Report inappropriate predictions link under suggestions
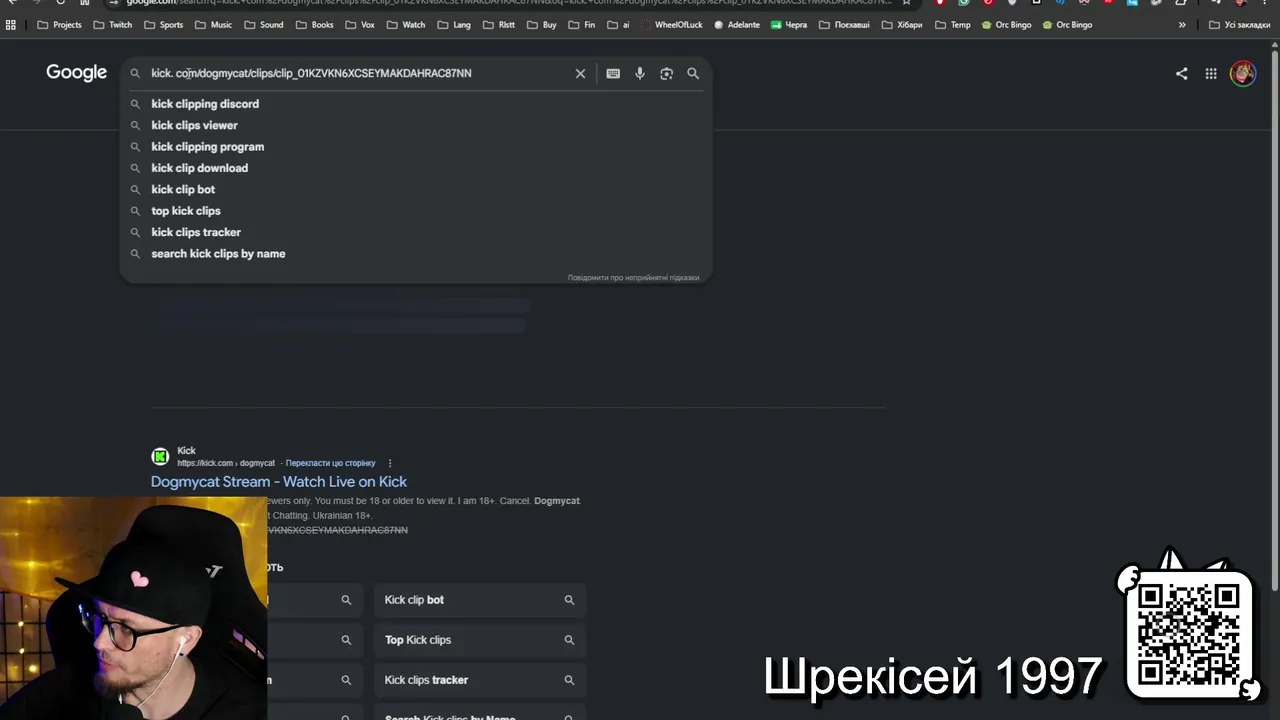The image size is (1280, 720). coord(633,277)
